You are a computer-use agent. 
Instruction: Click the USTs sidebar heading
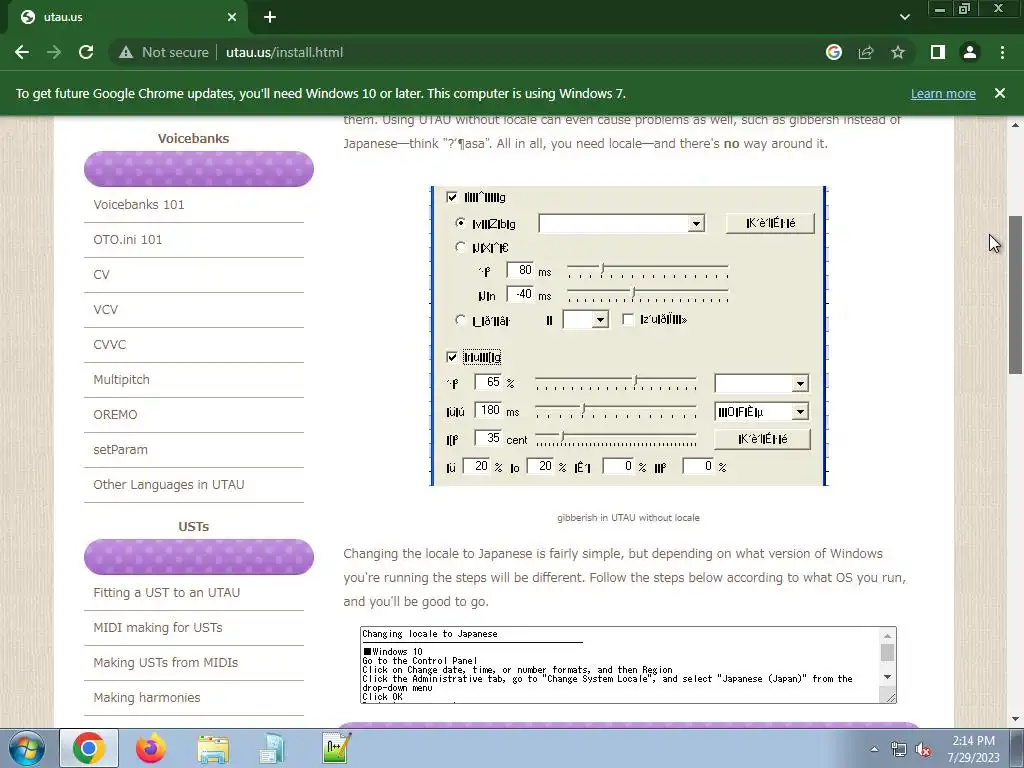coord(193,526)
